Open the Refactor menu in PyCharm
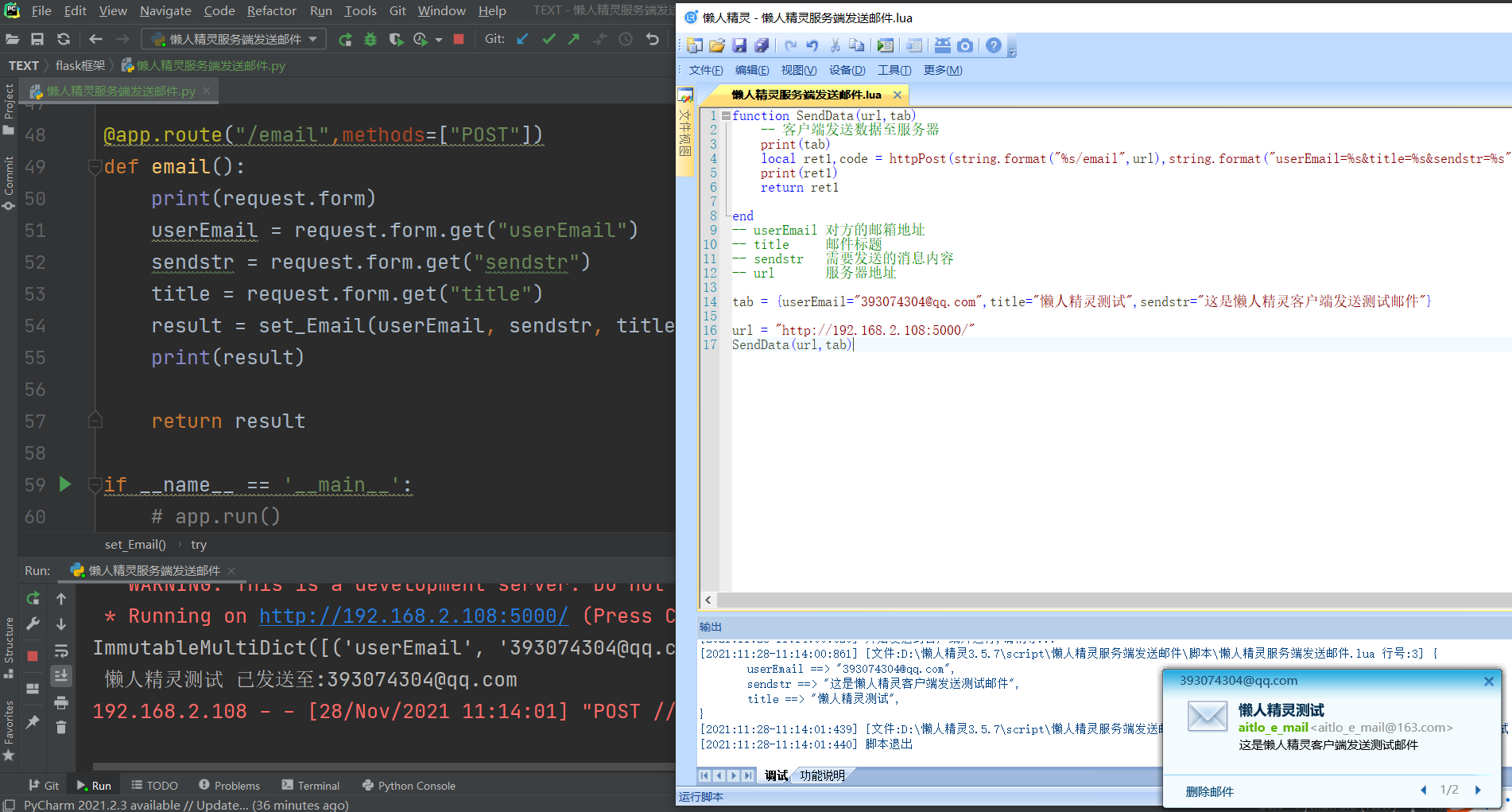1512x812 pixels. (x=271, y=10)
